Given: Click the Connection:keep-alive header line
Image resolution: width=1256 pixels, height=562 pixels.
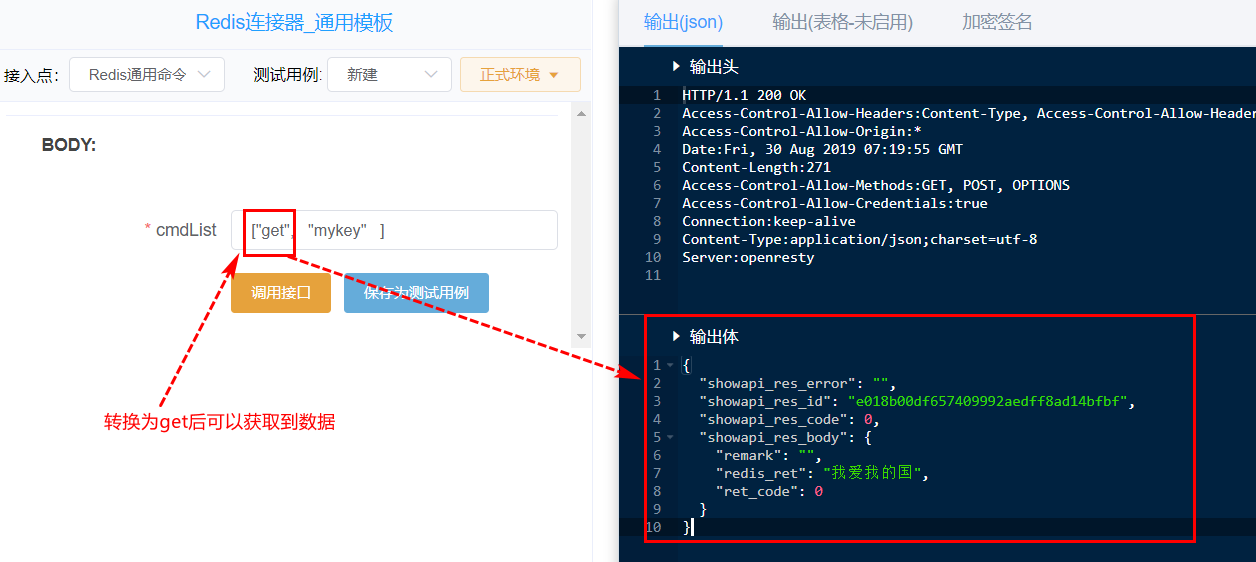Looking at the screenshot, I should tap(769, 221).
